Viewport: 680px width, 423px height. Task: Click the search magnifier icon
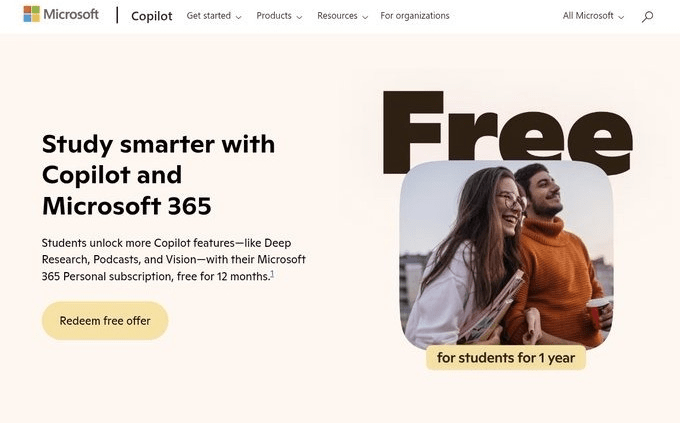(x=647, y=16)
